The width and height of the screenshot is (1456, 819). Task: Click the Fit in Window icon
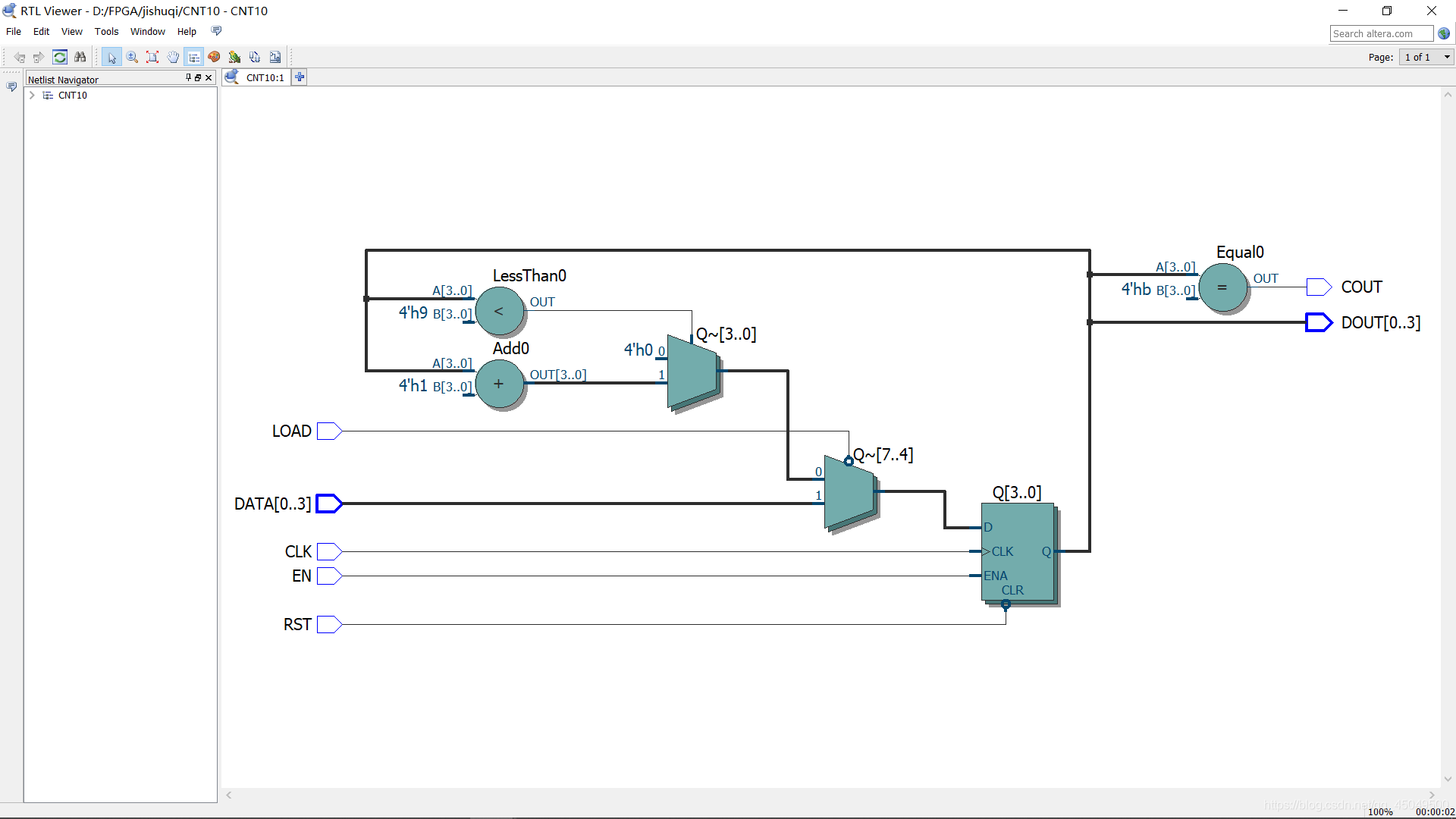tap(152, 57)
